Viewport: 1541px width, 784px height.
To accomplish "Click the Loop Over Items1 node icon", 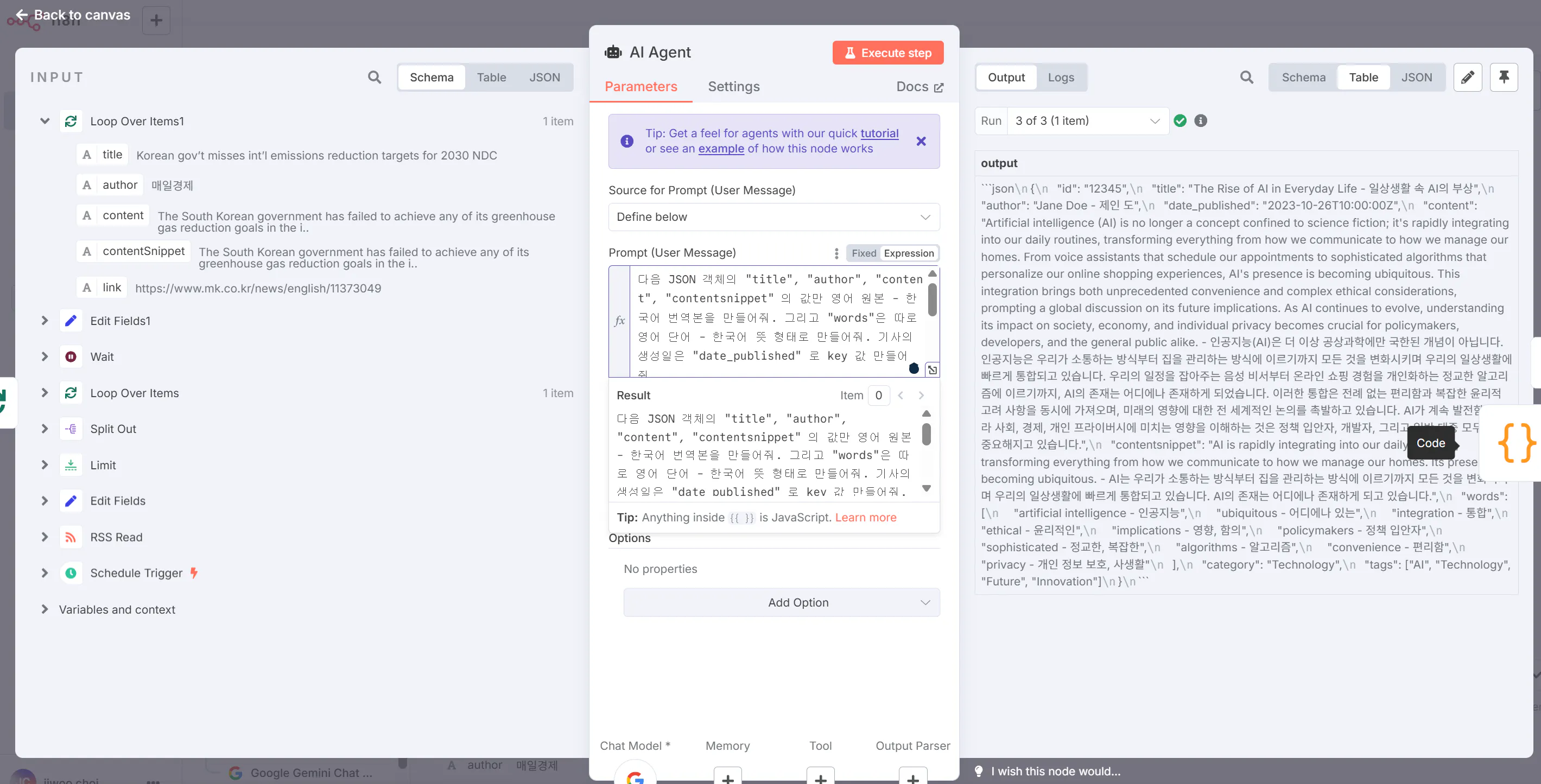I will [71, 122].
